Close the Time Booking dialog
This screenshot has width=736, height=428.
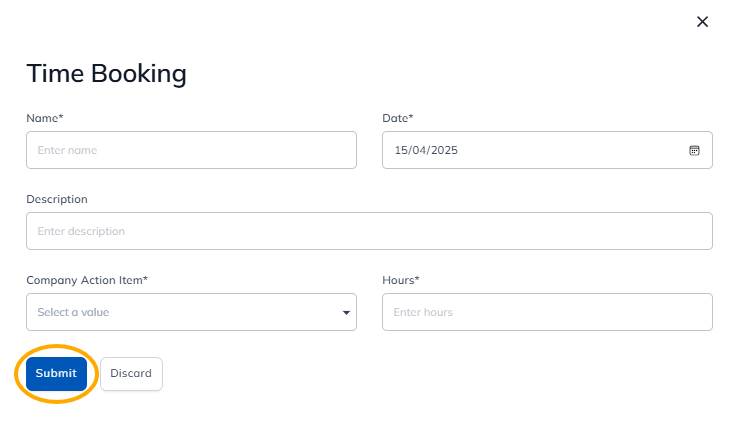click(x=702, y=22)
